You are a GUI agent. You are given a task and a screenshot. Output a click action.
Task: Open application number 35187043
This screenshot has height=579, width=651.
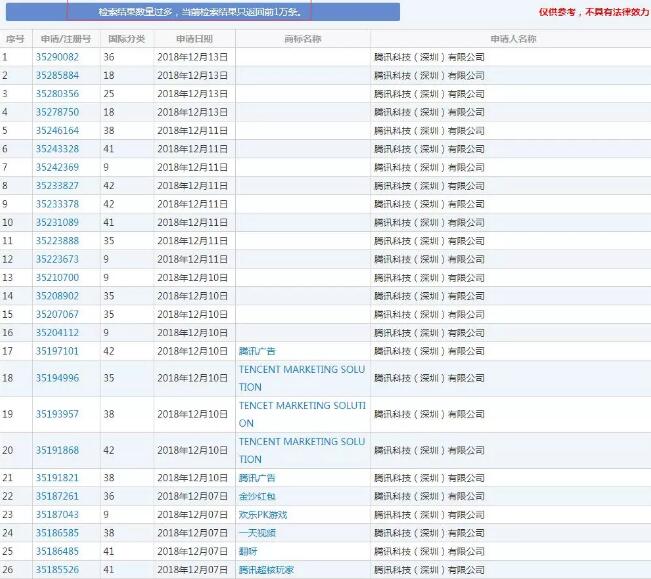57,515
